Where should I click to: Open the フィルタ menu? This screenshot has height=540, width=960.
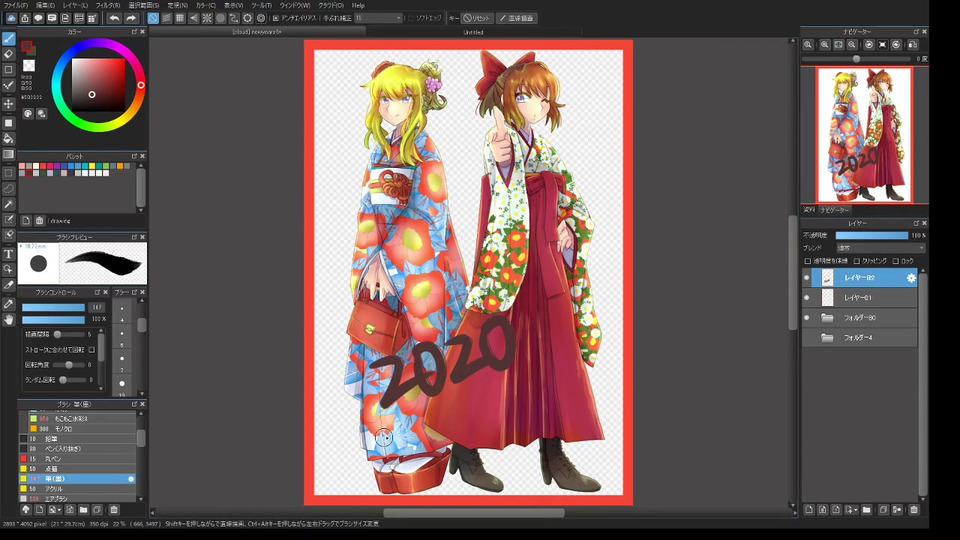tap(107, 5)
